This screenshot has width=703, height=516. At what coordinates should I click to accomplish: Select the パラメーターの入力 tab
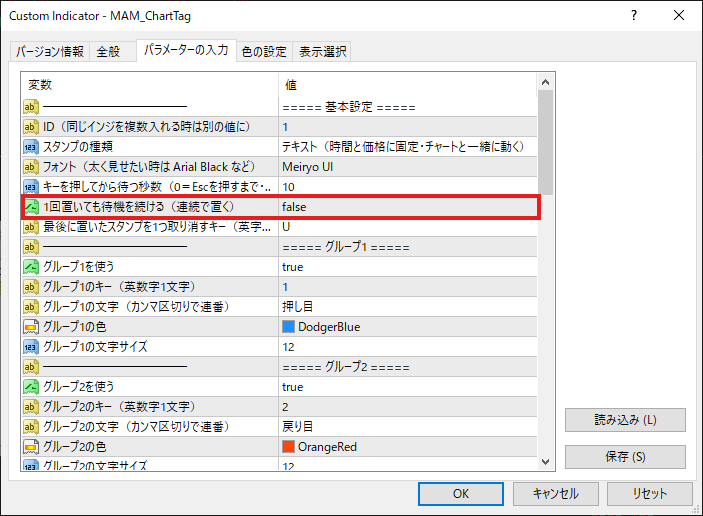pos(186,50)
